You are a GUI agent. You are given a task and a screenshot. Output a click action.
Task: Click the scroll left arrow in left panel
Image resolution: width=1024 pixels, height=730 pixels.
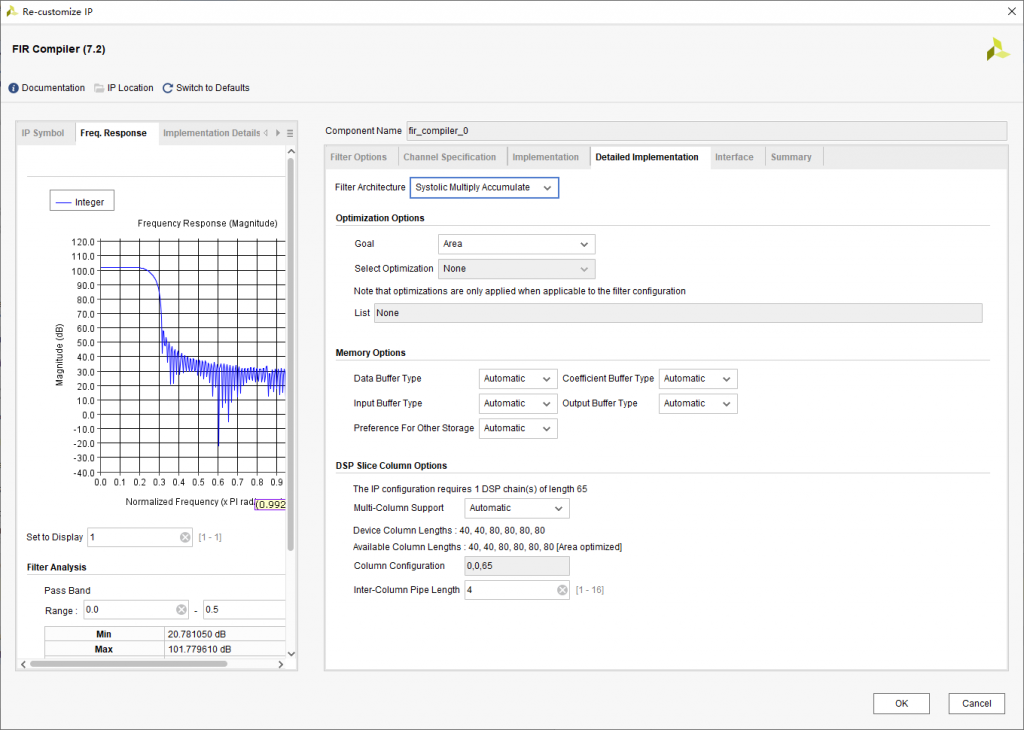[x=23, y=665]
